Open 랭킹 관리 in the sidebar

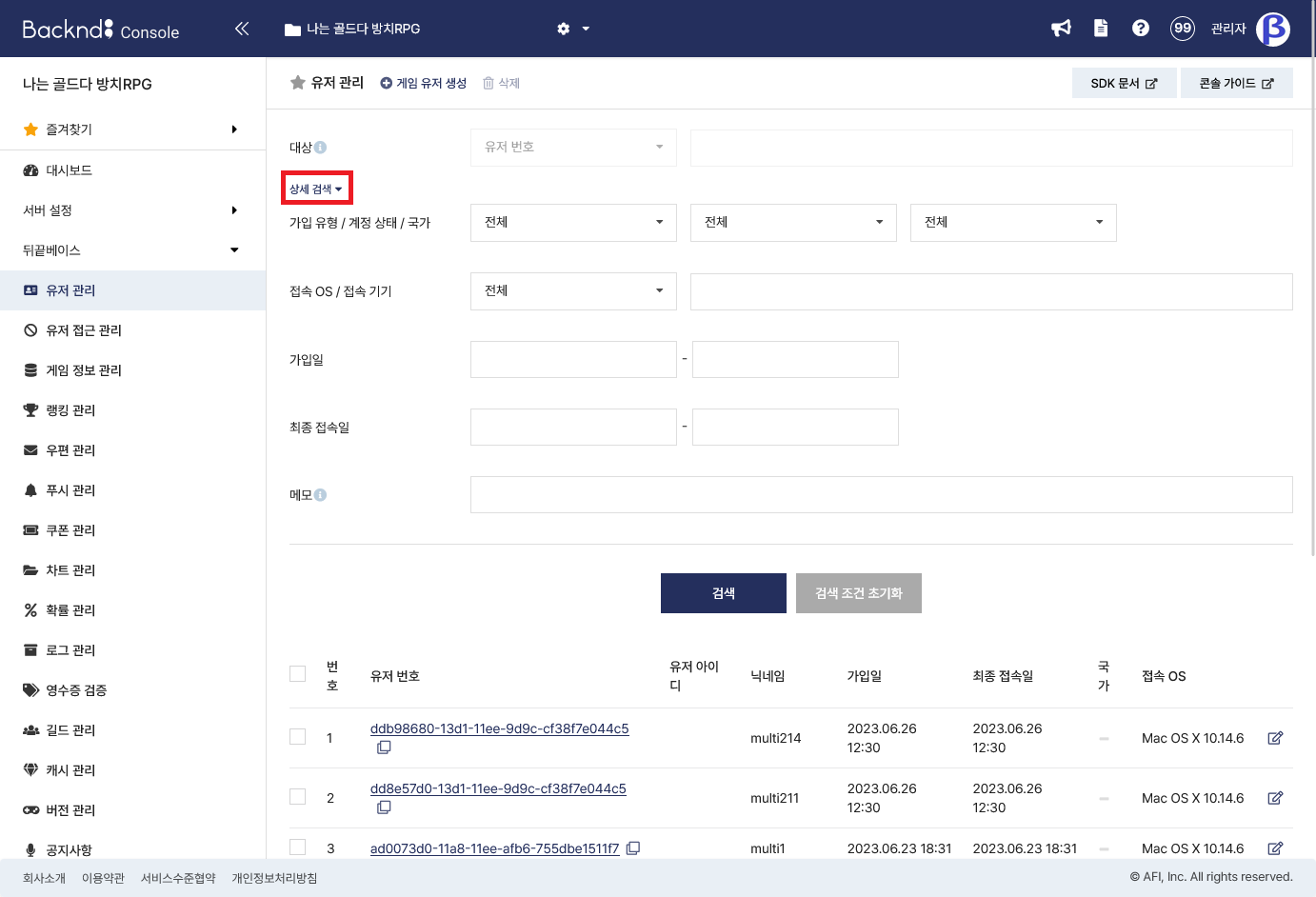tap(71, 410)
